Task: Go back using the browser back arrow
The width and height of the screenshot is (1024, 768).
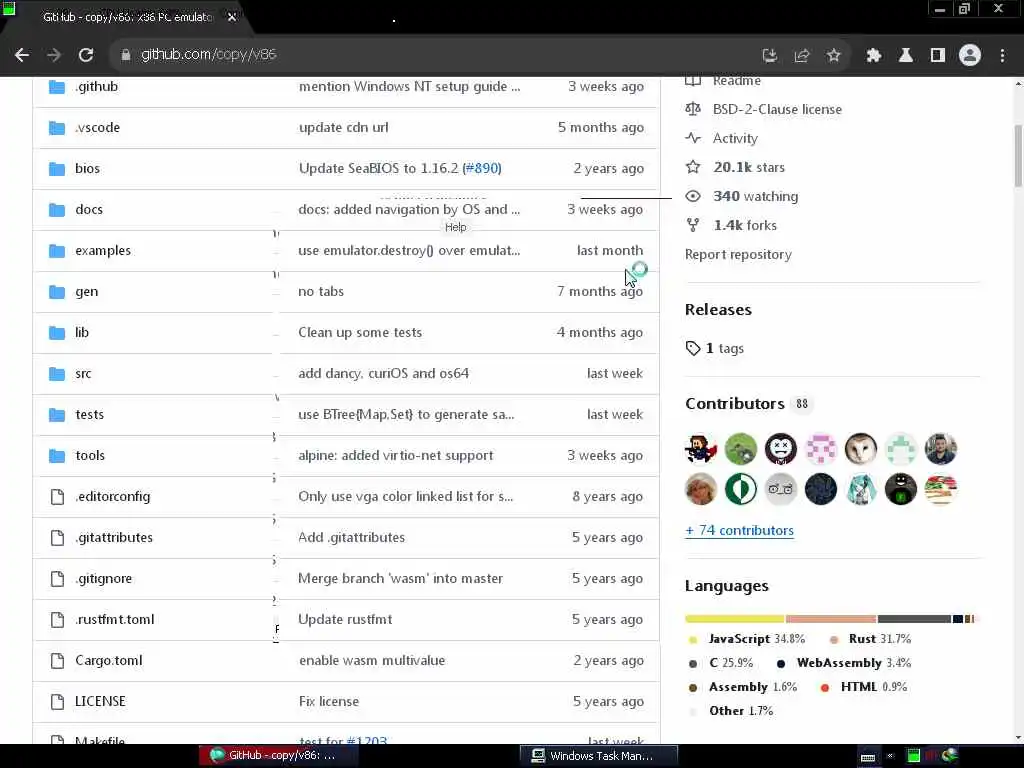Action: coord(22,56)
